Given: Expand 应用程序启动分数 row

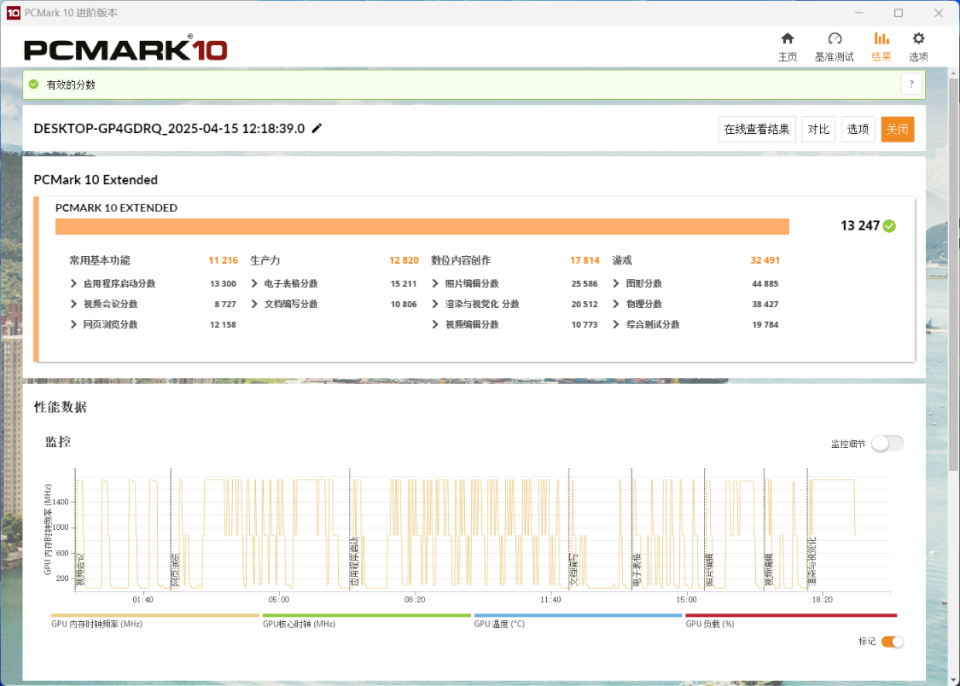Looking at the screenshot, I should point(73,284).
